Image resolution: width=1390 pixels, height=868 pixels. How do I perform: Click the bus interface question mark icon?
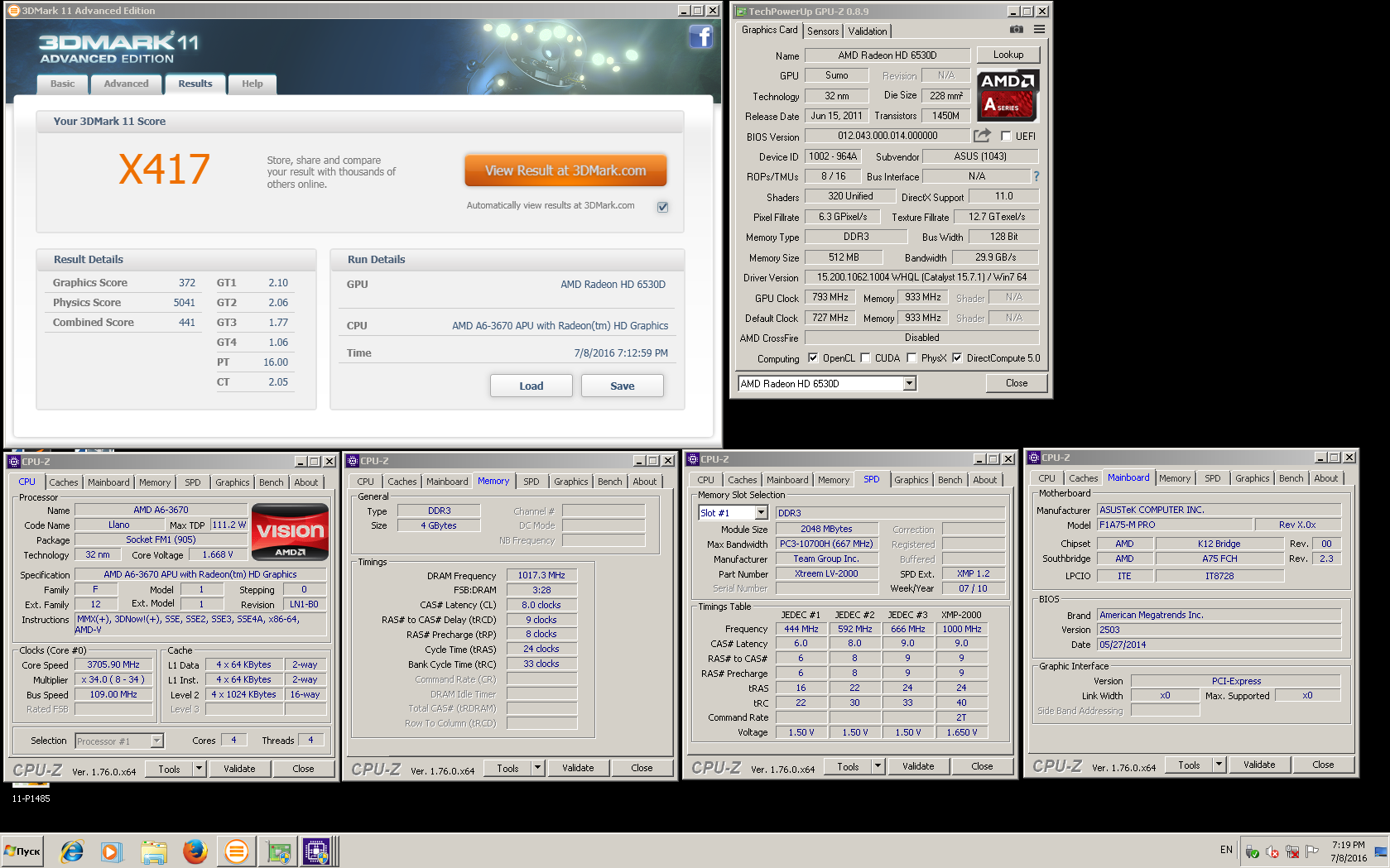1036,176
